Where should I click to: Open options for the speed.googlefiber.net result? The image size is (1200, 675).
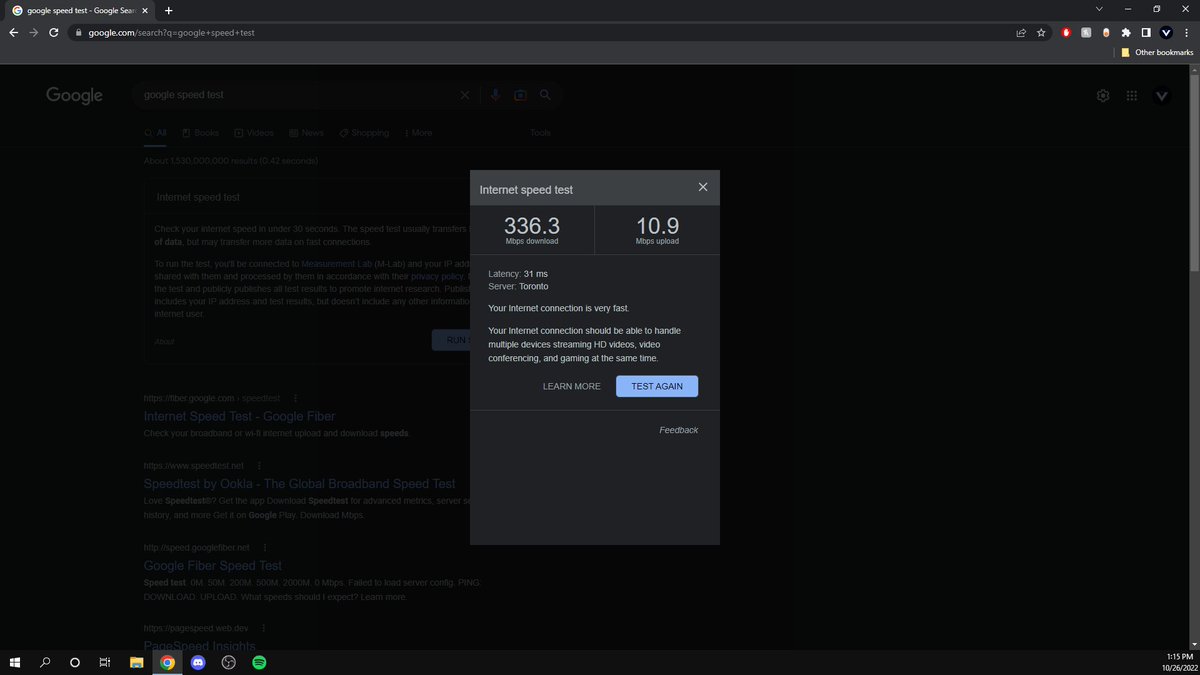[264, 547]
